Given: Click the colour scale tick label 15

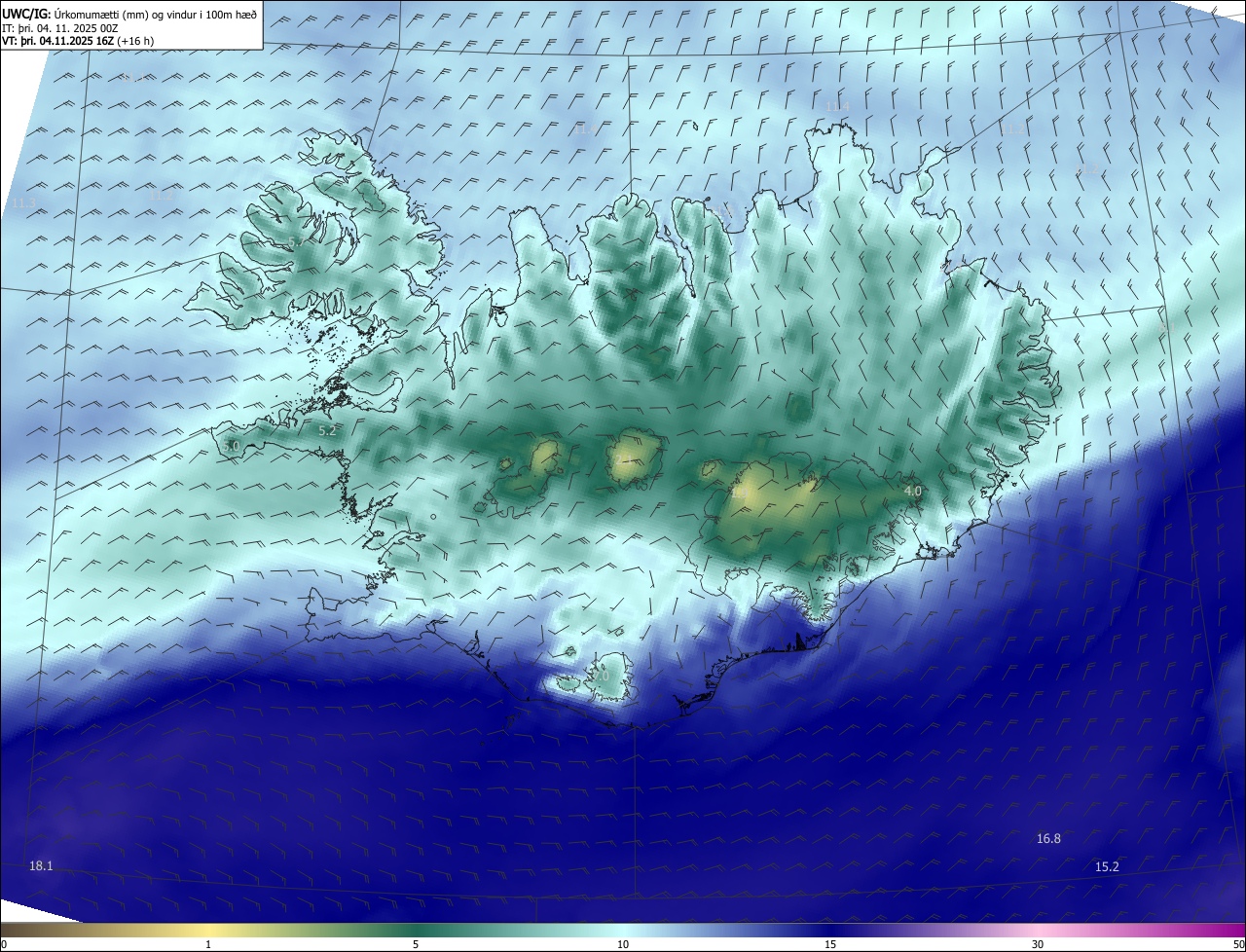Looking at the screenshot, I should [x=830, y=944].
